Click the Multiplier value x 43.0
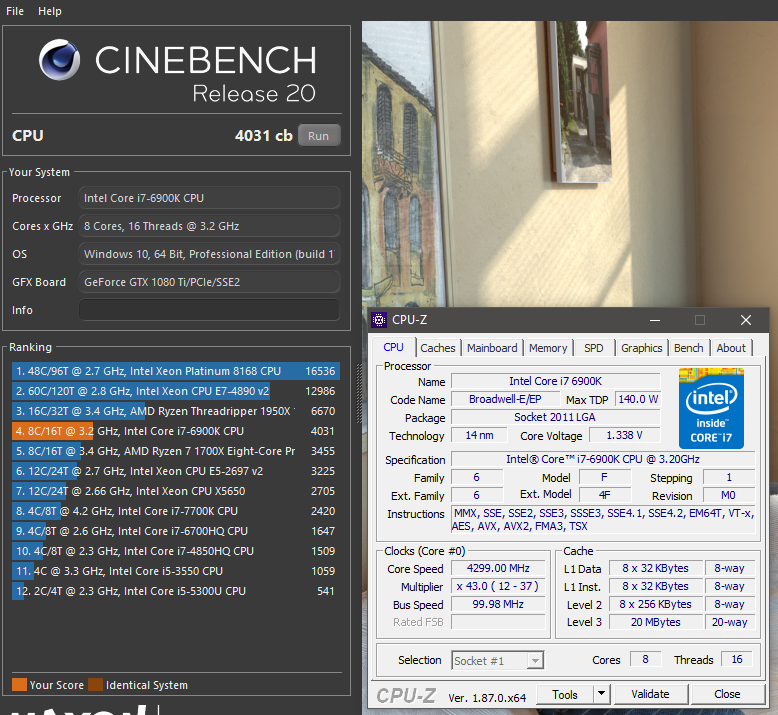The height and width of the screenshot is (715, 778). point(498,586)
